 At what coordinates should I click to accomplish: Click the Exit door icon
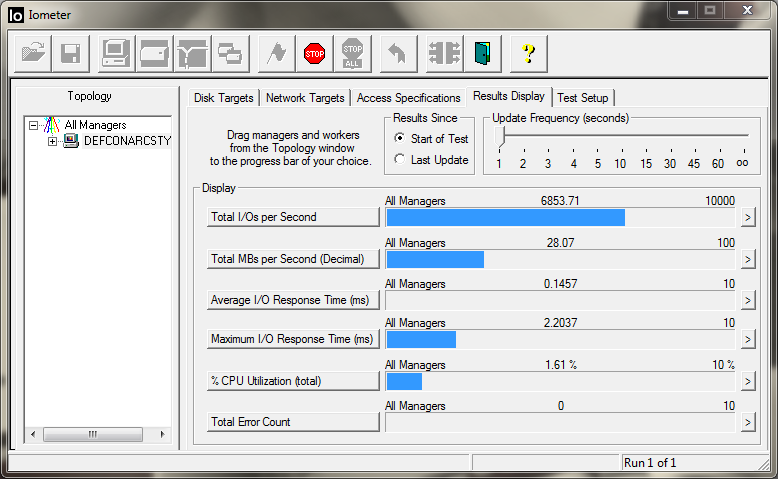[482, 53]
